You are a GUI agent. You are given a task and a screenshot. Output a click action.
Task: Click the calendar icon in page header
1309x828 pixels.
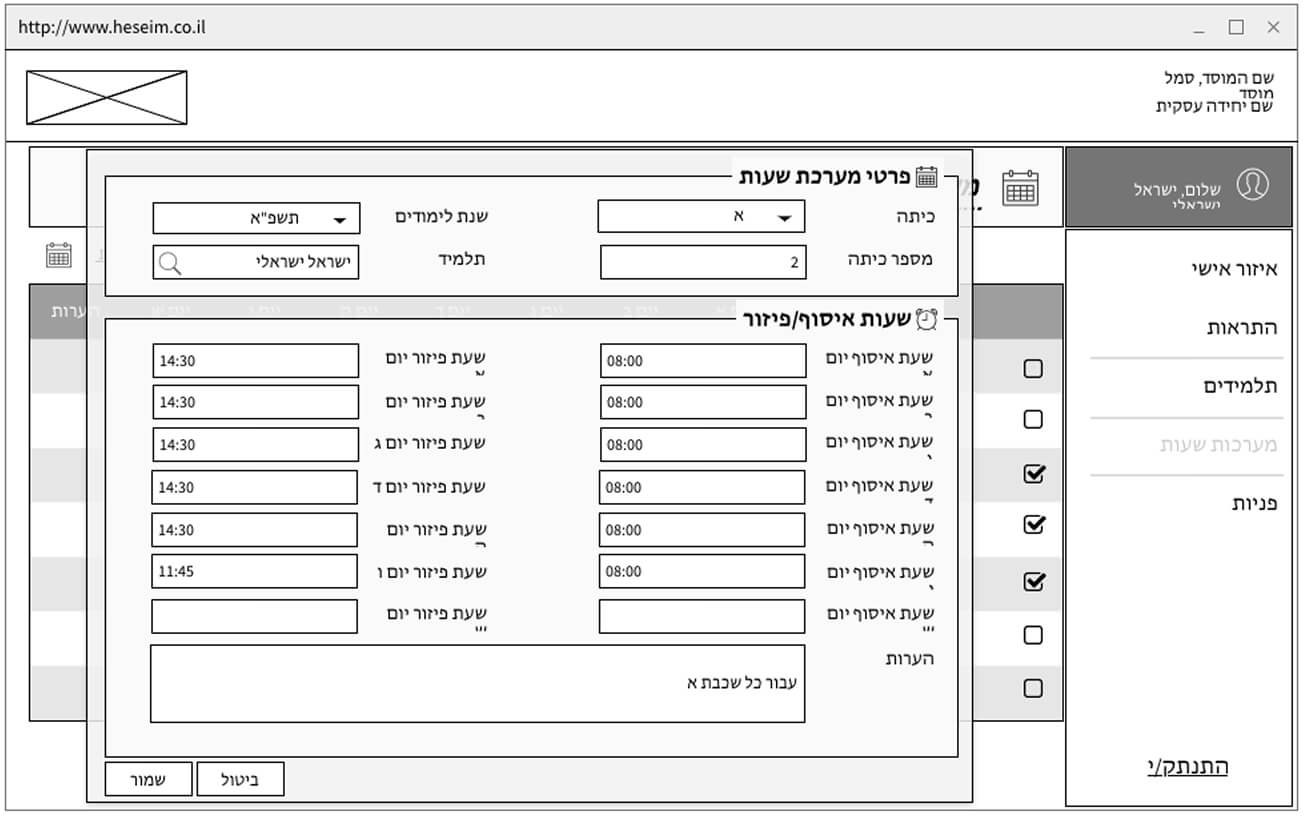(1020, 188)
